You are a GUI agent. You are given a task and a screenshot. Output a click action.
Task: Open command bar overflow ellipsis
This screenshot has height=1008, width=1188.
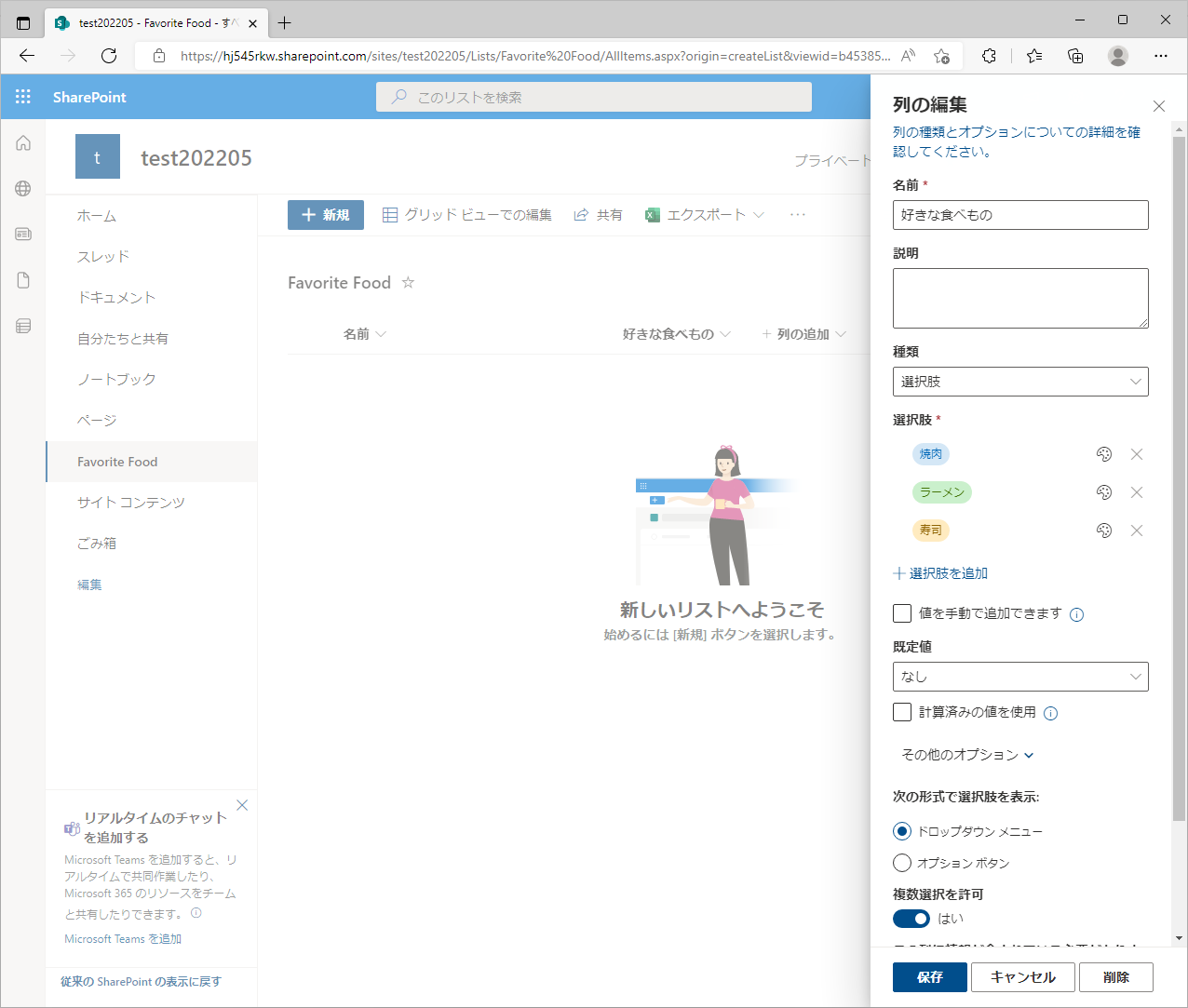coord(798,215)
